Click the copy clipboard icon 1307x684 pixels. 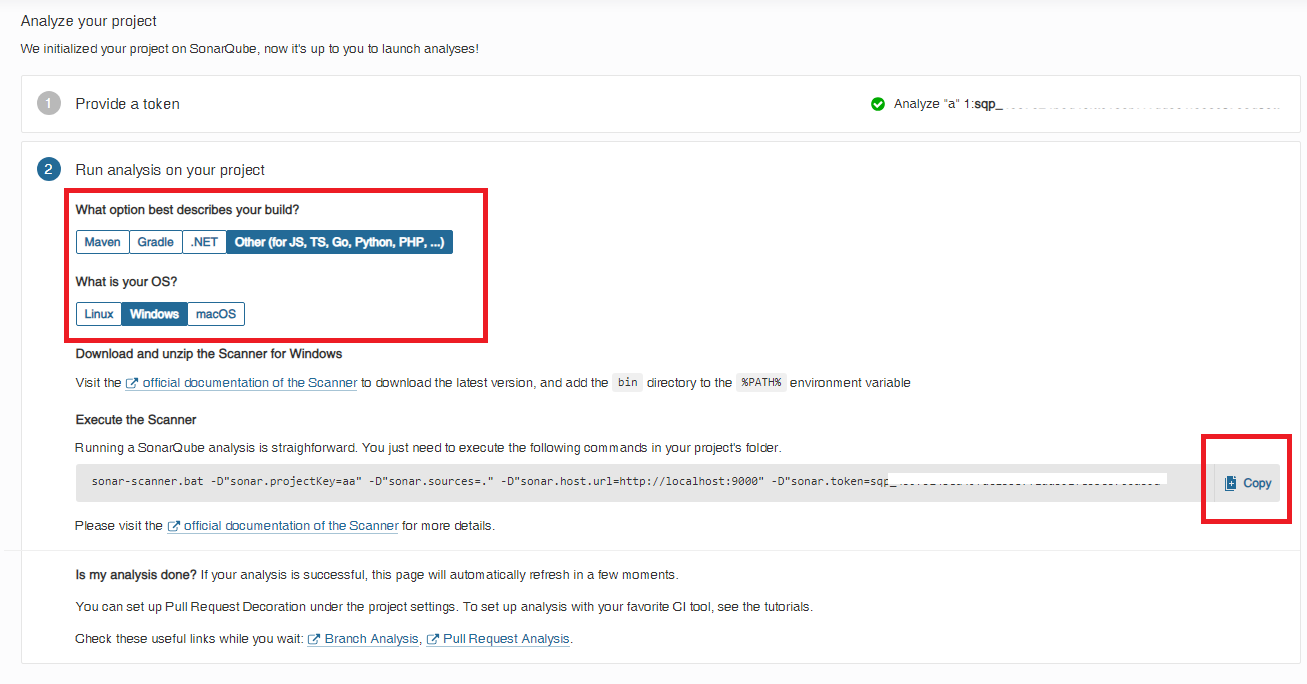point(1230,483)
